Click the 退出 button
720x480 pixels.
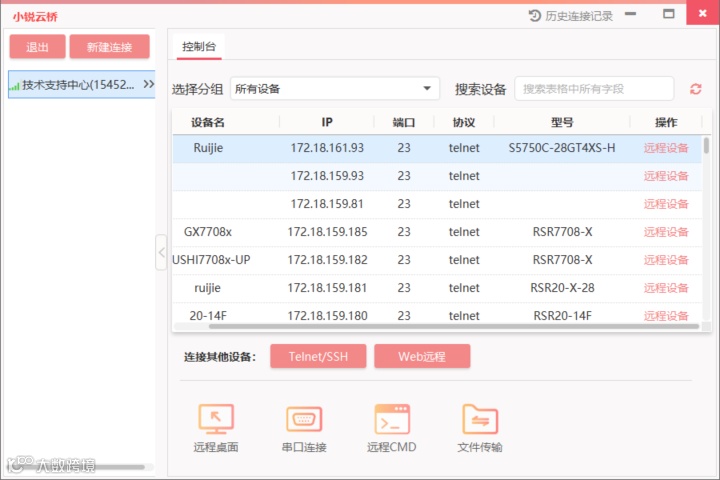(38, 47)
